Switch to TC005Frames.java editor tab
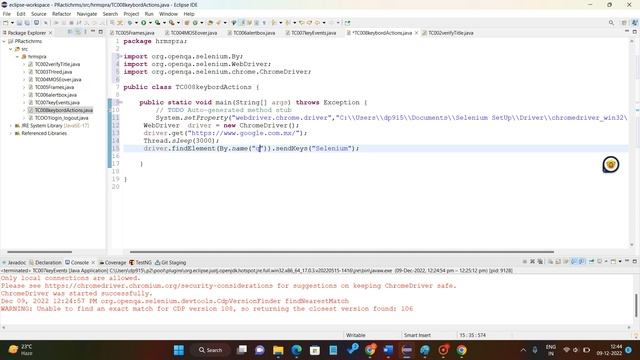This screenshot has width=640, height=360. tap(135, 33)
